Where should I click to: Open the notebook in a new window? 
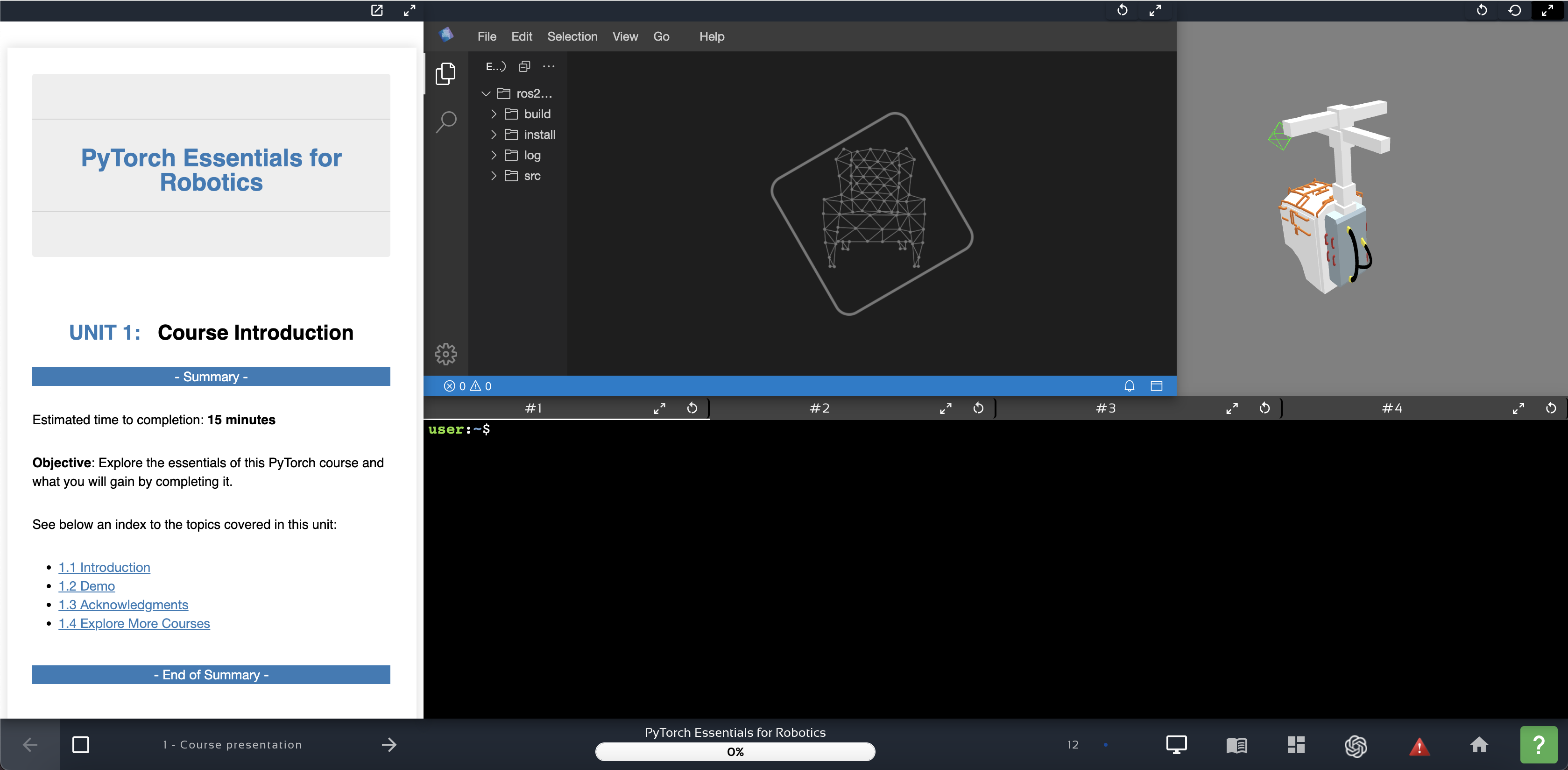click(377, 10)
